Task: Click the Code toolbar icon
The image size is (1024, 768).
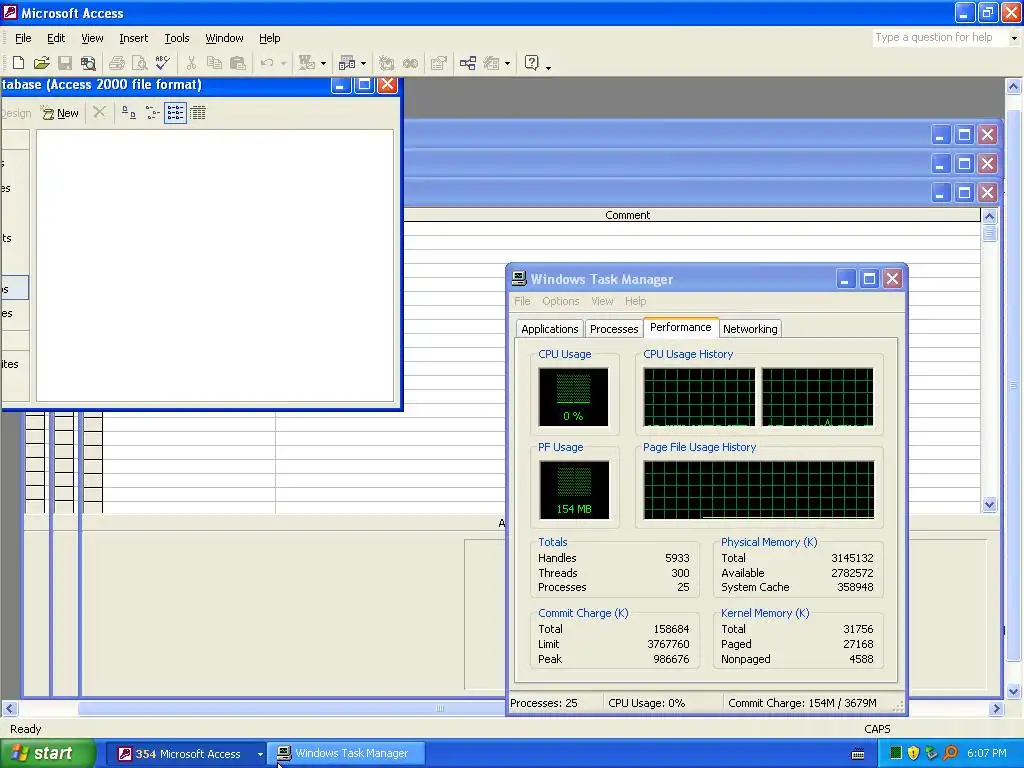Action: [387, 63]
